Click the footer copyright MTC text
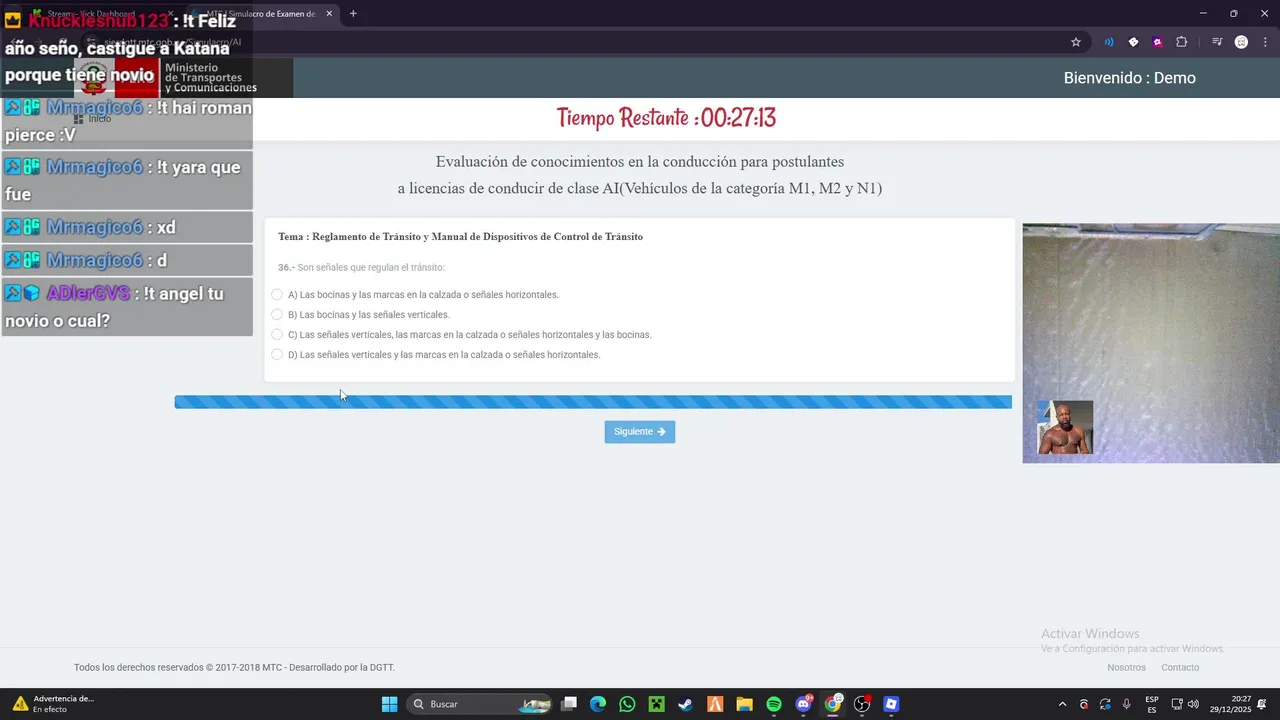The height and width of the screenshot is (720, 1280). [234, 667]
